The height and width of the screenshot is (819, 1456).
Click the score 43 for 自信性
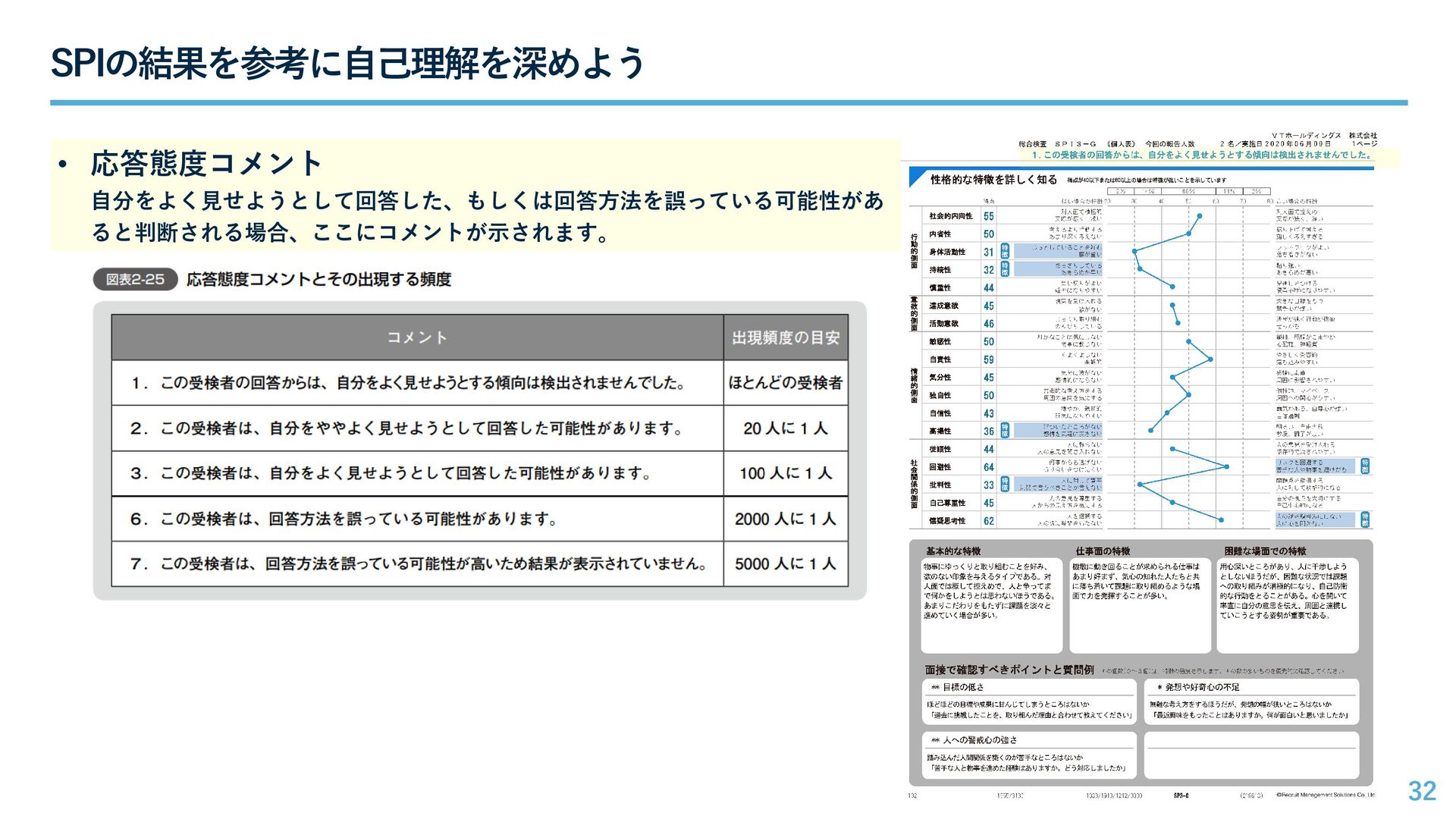click(x=989, y=413)
